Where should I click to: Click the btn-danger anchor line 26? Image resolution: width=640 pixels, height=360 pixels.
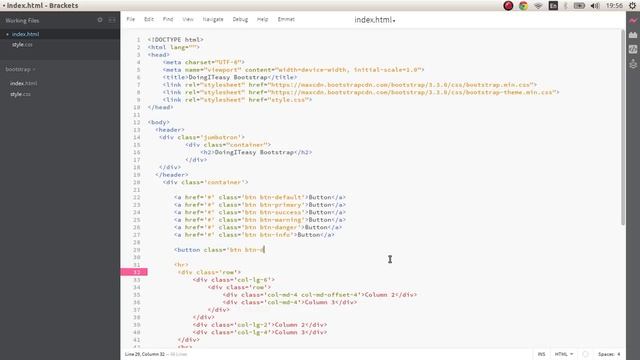(x=258, y=227)
